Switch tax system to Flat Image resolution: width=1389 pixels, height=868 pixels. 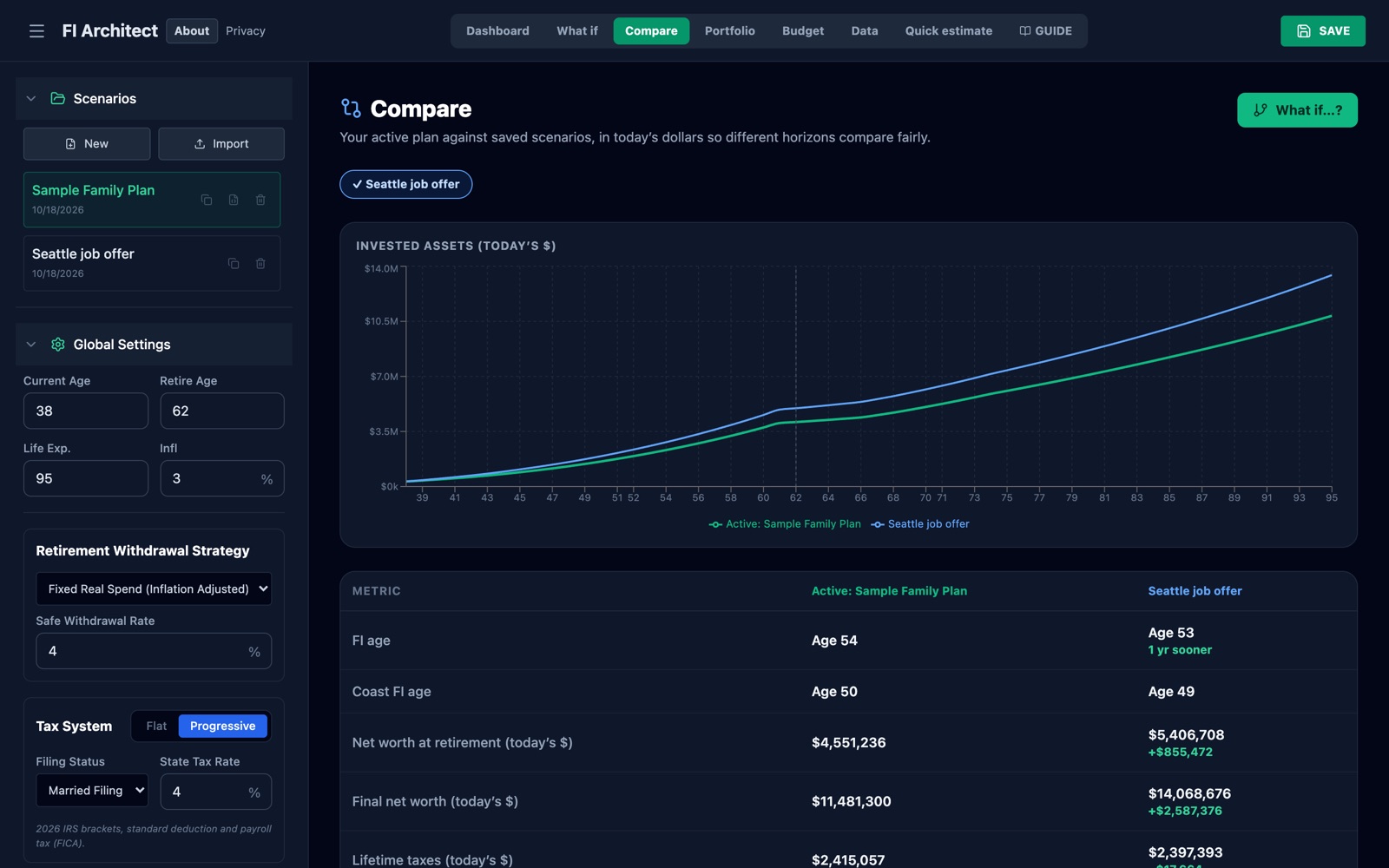click(x=156, y=727)
